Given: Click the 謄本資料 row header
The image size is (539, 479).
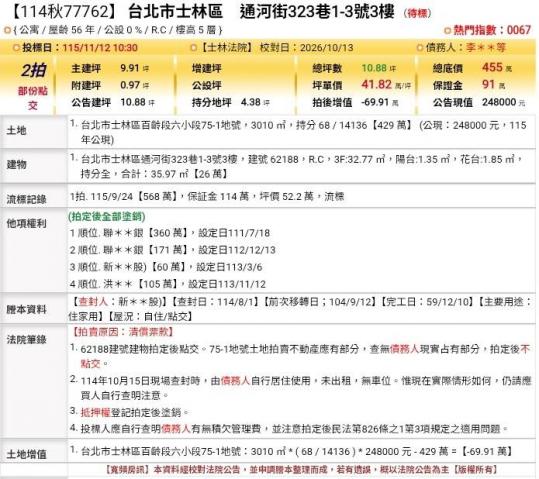Looking at the screenshot, I should point(26,309).
